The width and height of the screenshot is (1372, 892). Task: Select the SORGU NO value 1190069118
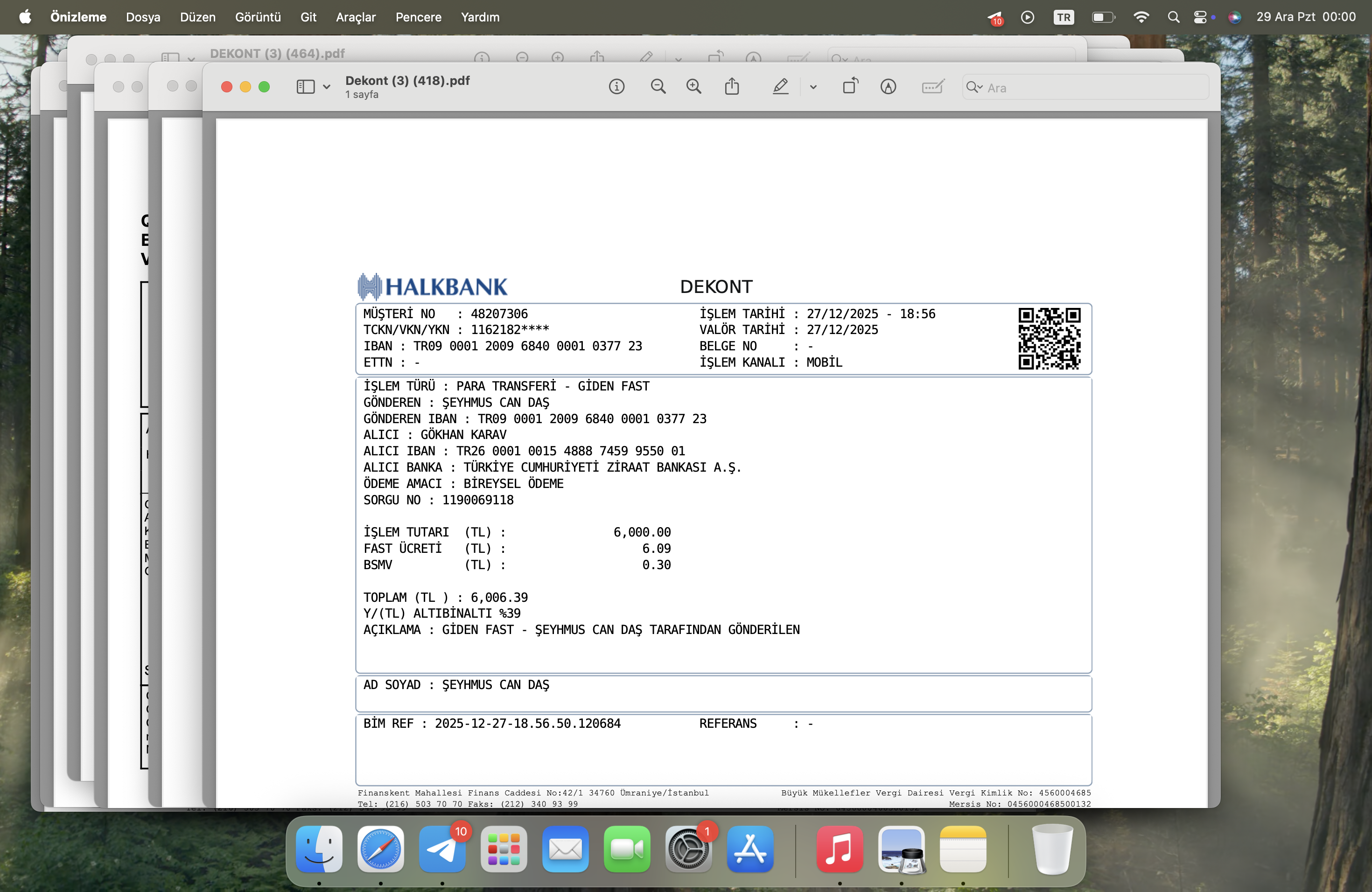point(478,500)
